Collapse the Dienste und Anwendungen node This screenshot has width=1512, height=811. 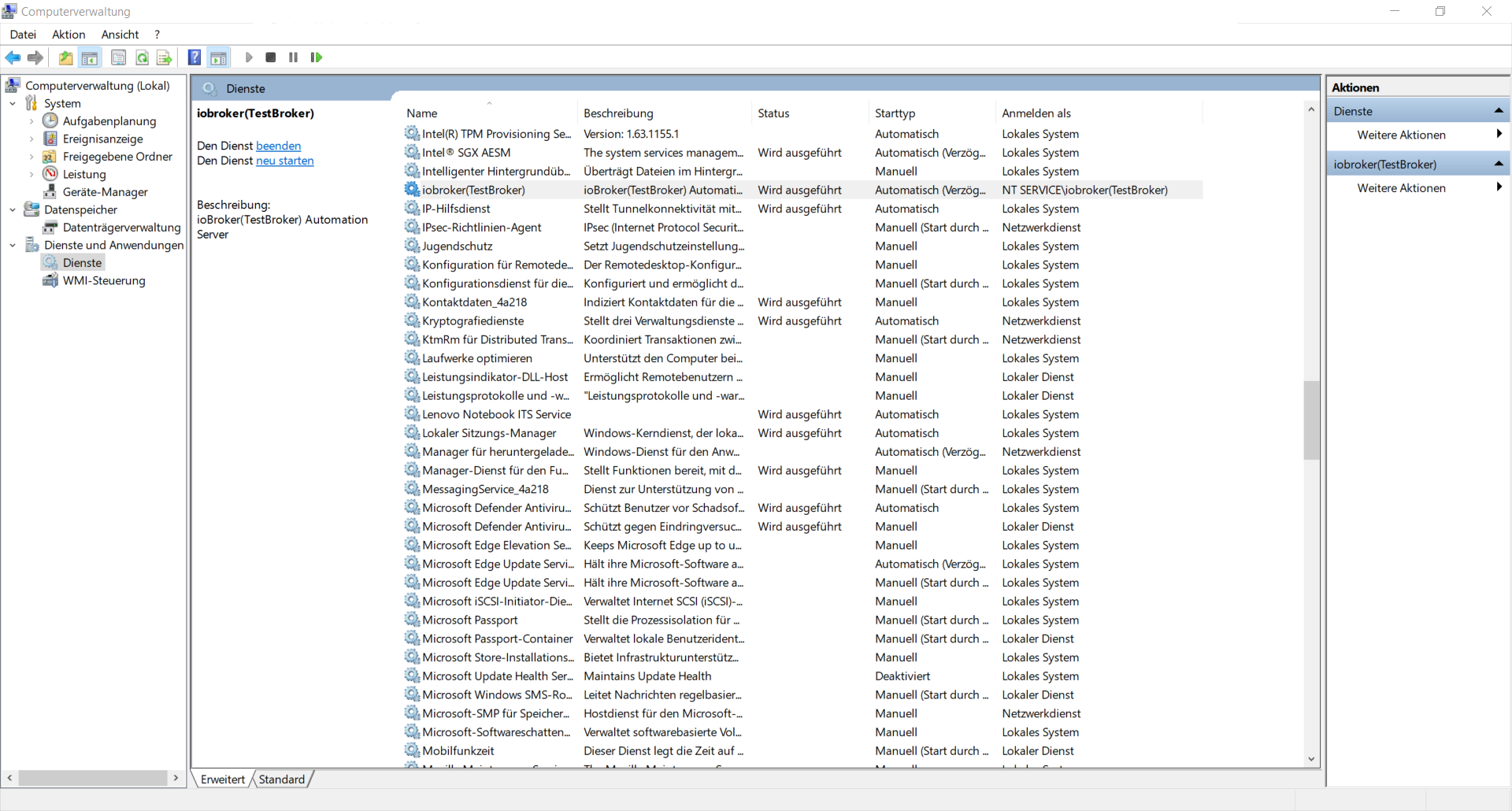(13, 245)
